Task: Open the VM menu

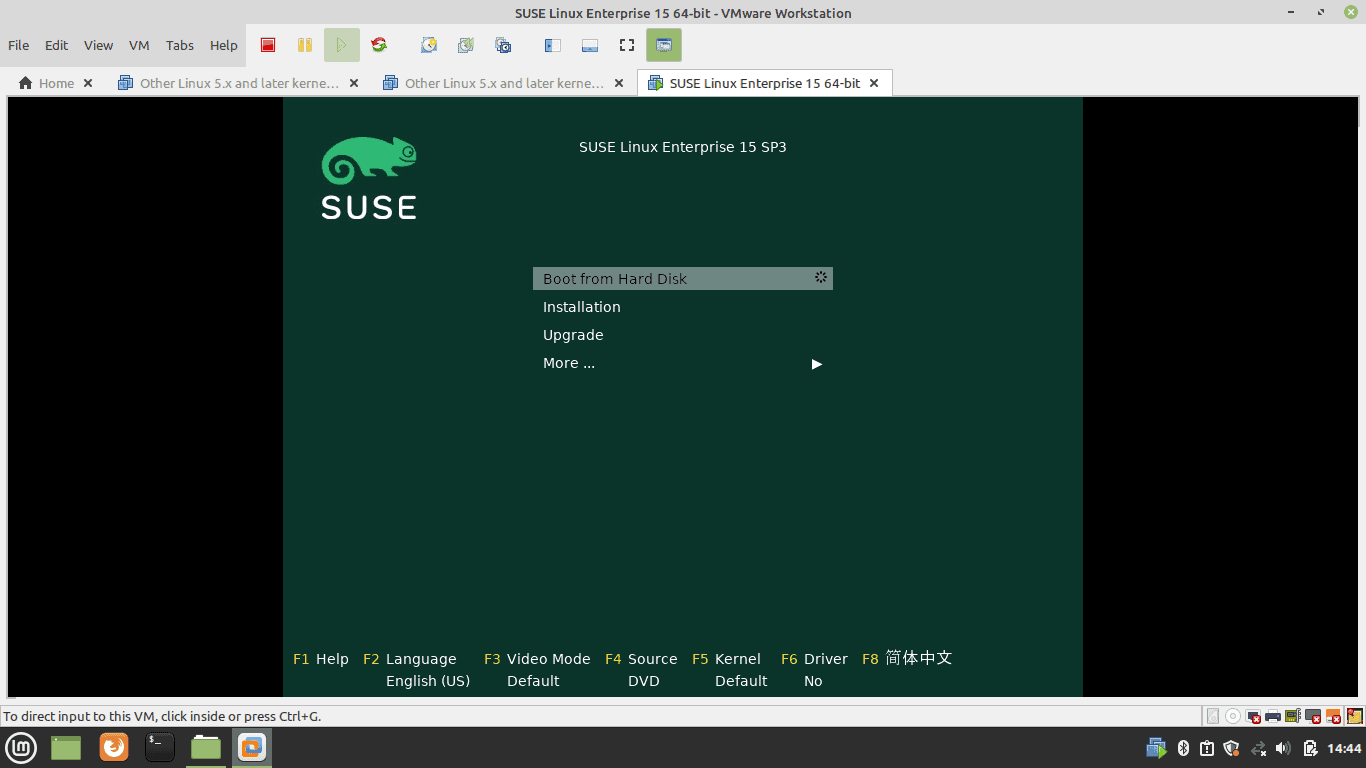Action: click(x=139, y=45)
